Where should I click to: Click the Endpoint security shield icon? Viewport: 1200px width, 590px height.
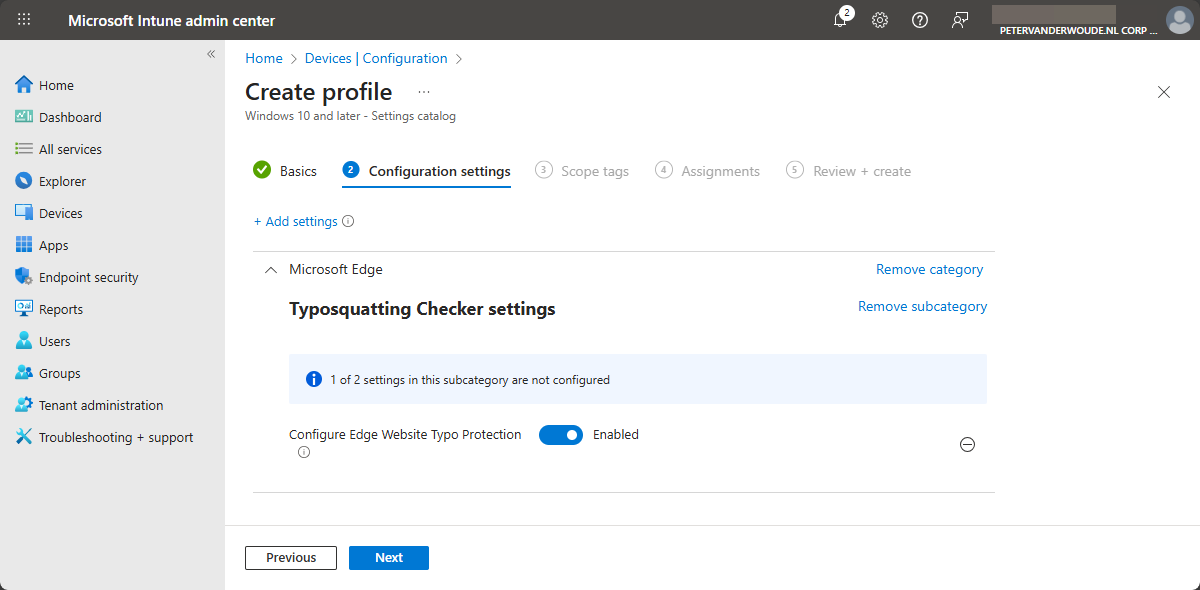[x=24, y=277]
